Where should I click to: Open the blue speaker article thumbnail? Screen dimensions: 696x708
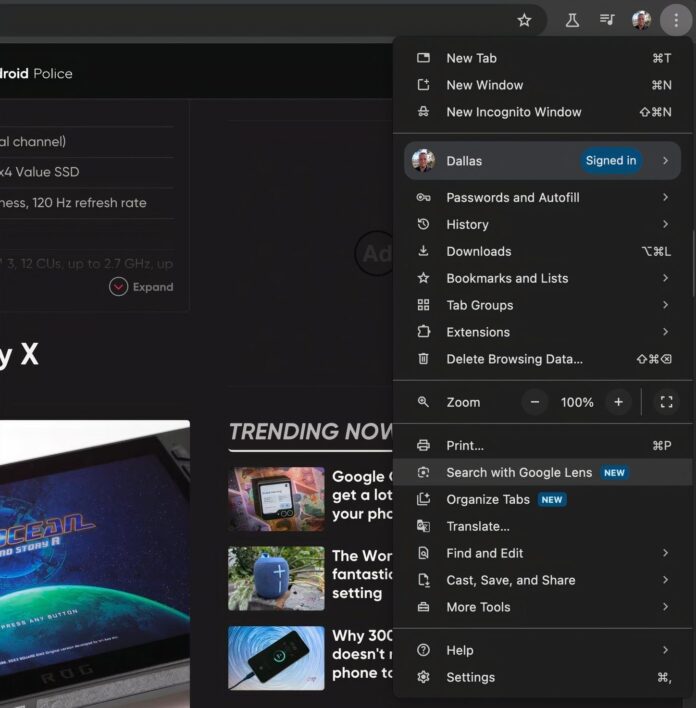point(276,578)
